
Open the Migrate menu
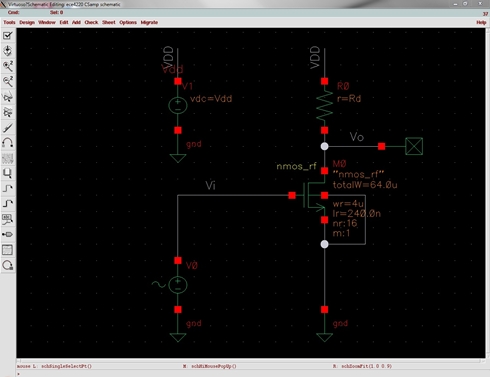coord(149,22)
